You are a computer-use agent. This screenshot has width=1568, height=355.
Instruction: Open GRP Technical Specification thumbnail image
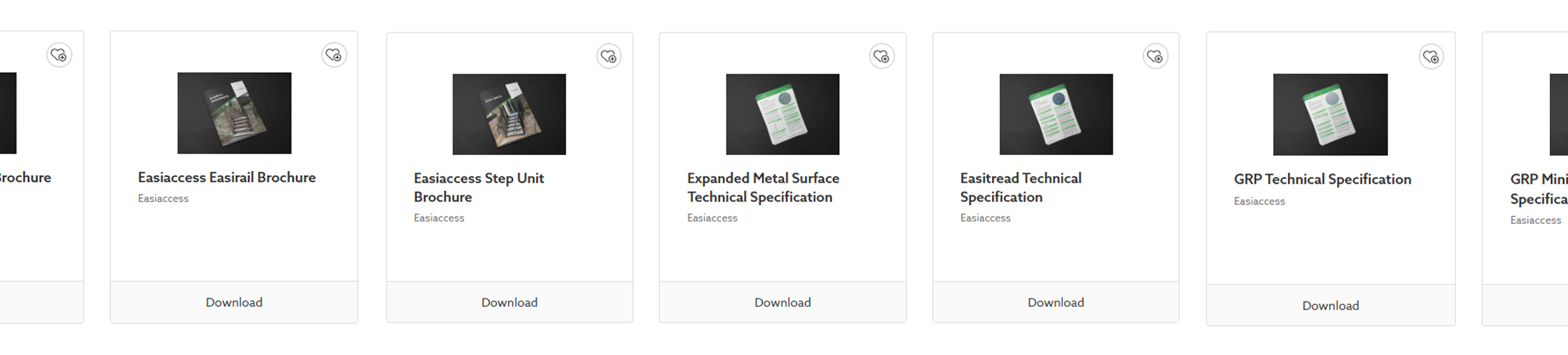coord(1330,115)
